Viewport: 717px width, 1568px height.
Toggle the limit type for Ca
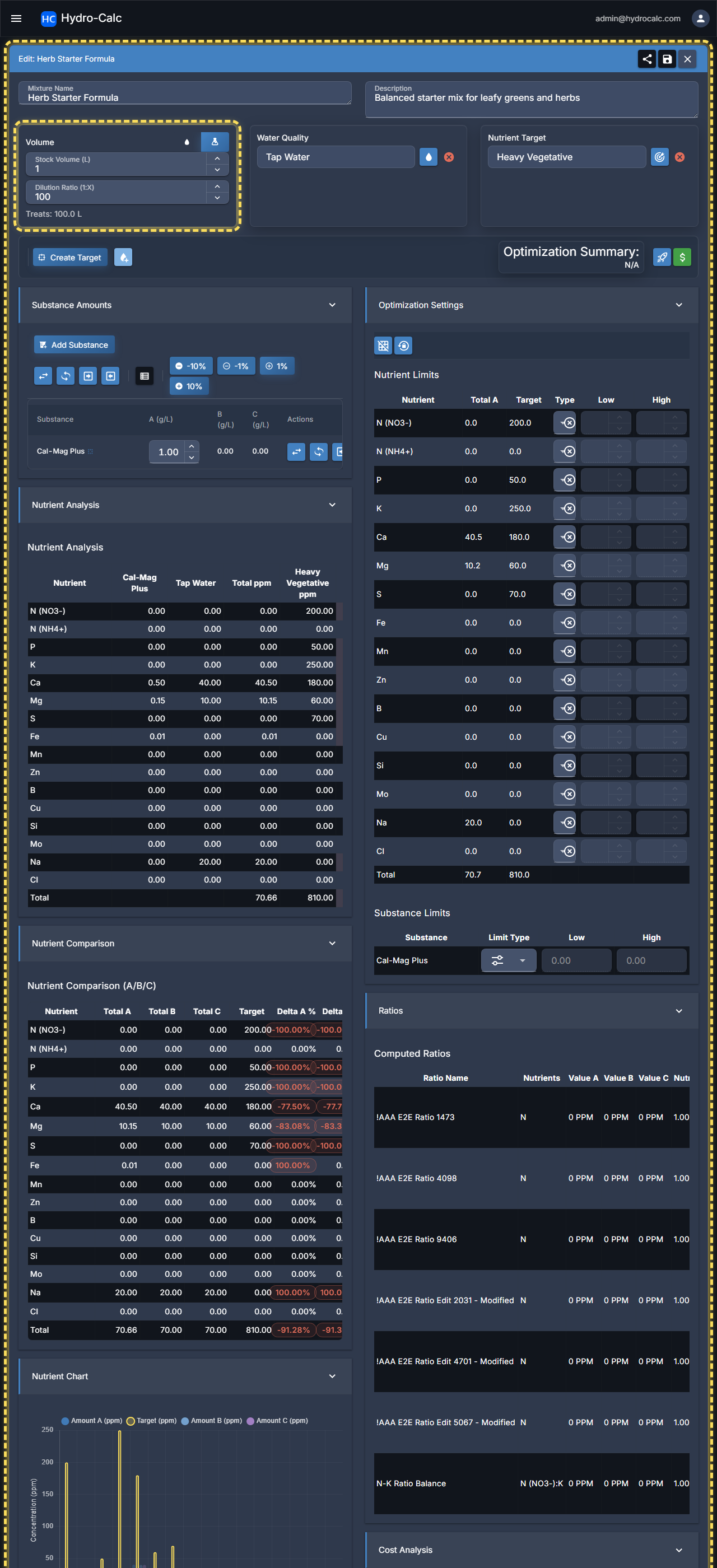click(x=565, y=538)
